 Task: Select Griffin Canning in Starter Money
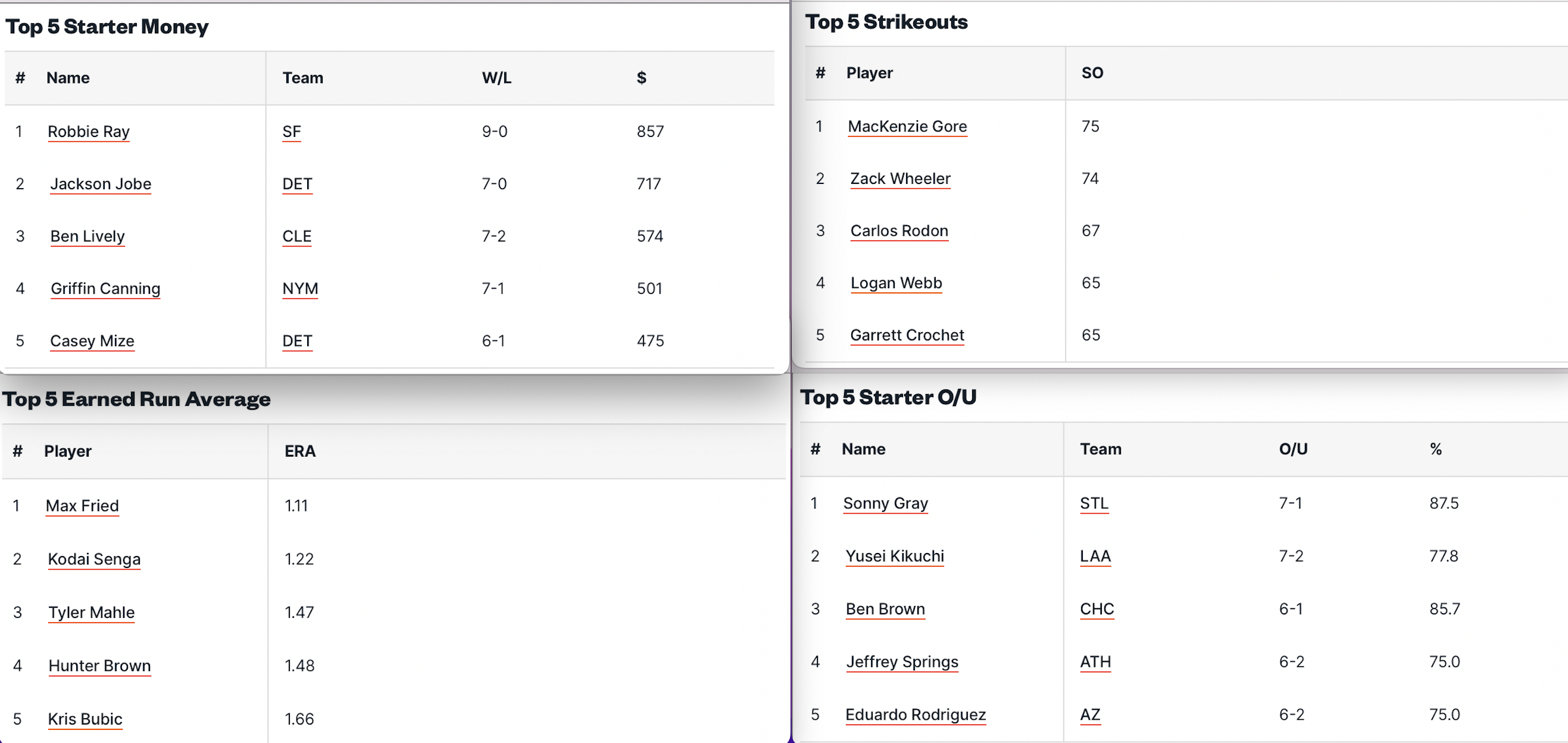105,288
